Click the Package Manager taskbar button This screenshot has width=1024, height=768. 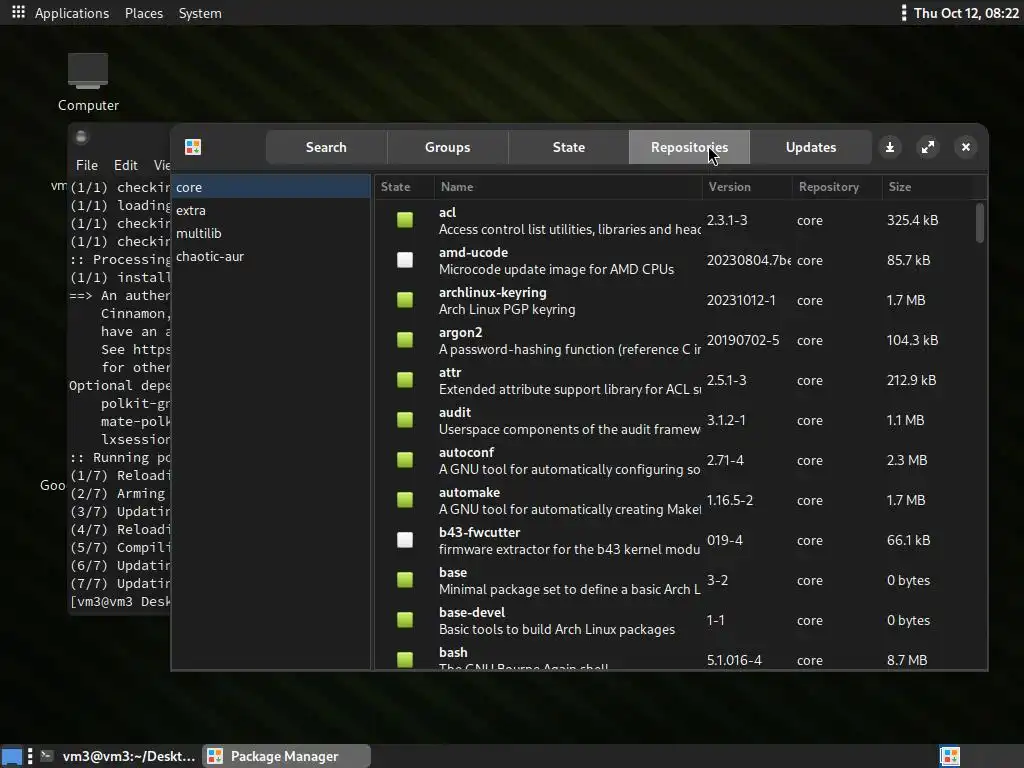286,756
